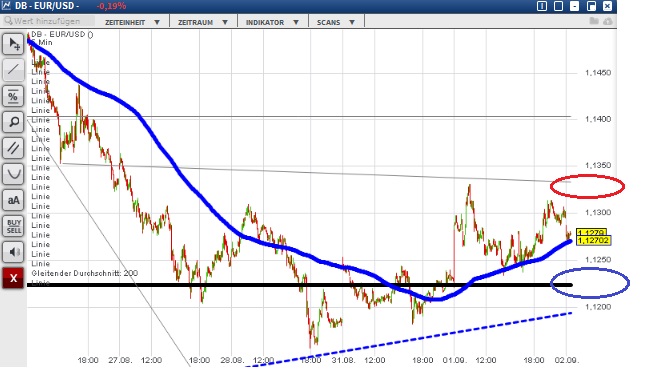652x386 pixels.
Task: Restore the chart window size
Action: point(591,6)
